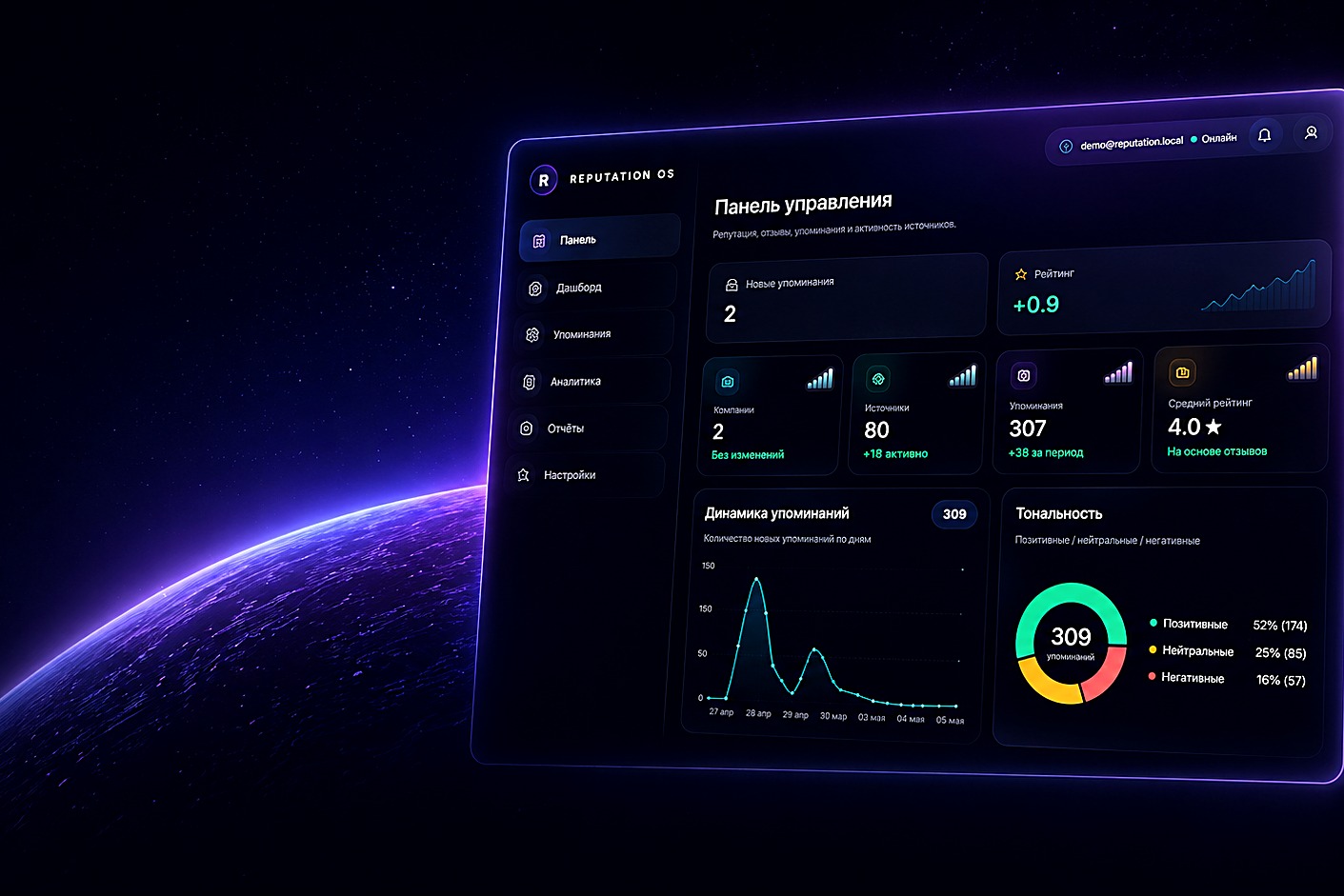The image size is (1344, 896).
Task: Click the Без изменений status text
Action: point(748,455)
